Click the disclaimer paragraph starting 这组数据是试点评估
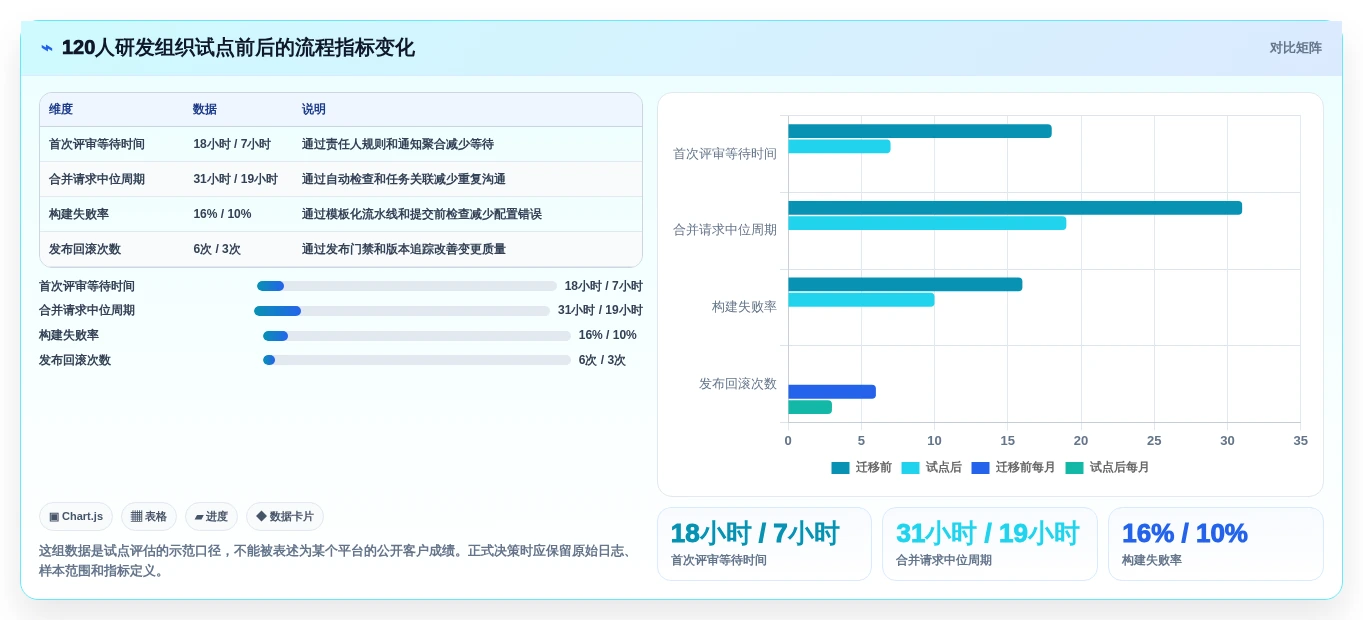1363x620 pixels. (x=338, y=561)
